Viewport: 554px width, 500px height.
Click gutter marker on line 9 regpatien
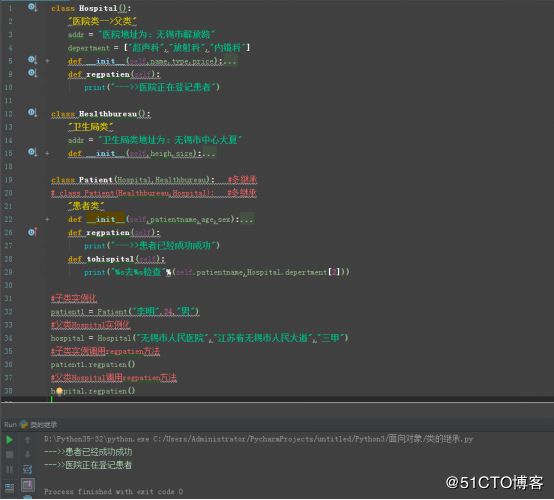point(33,73)
